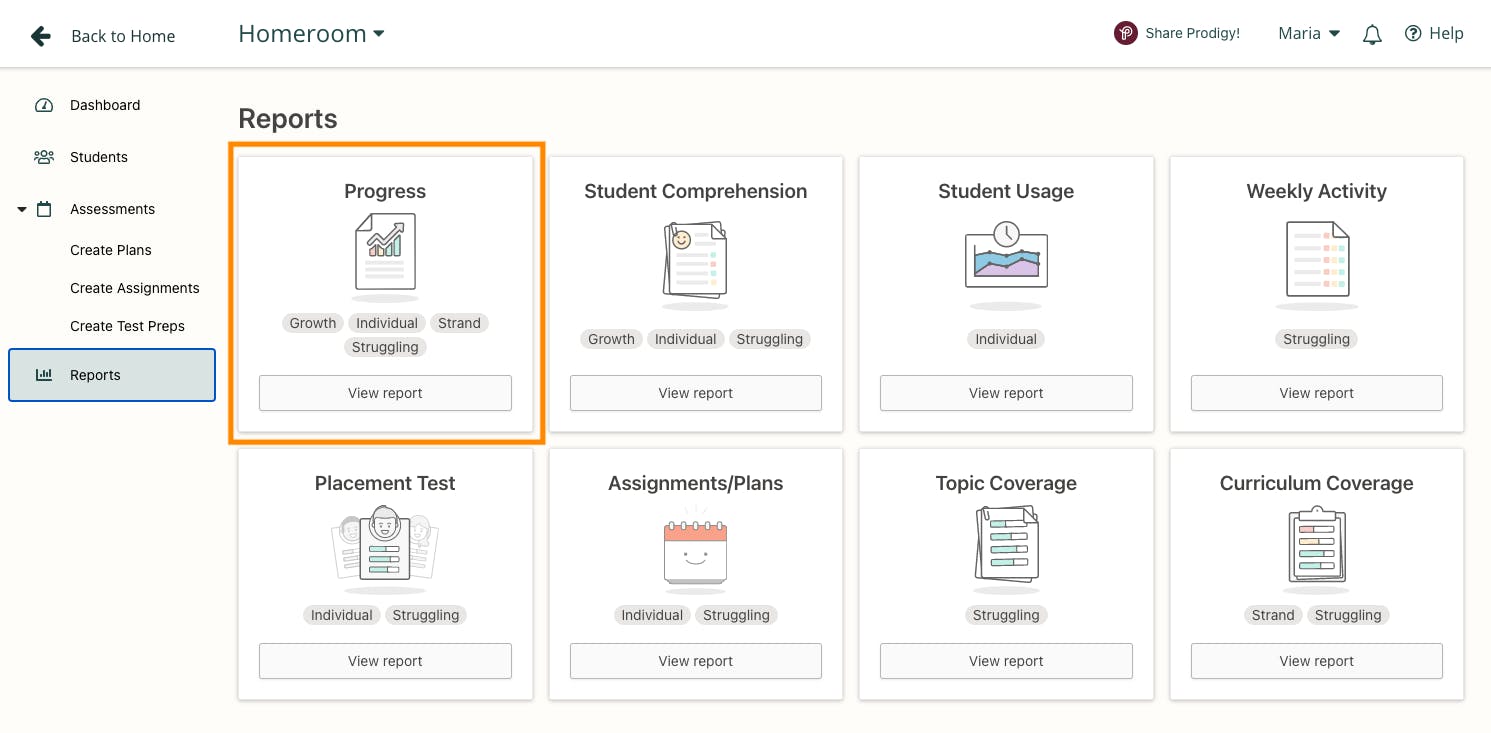Open Create Assignments in sidebar
The width and height of the screenshot is (1491, 733).
[x=135, y=288]
